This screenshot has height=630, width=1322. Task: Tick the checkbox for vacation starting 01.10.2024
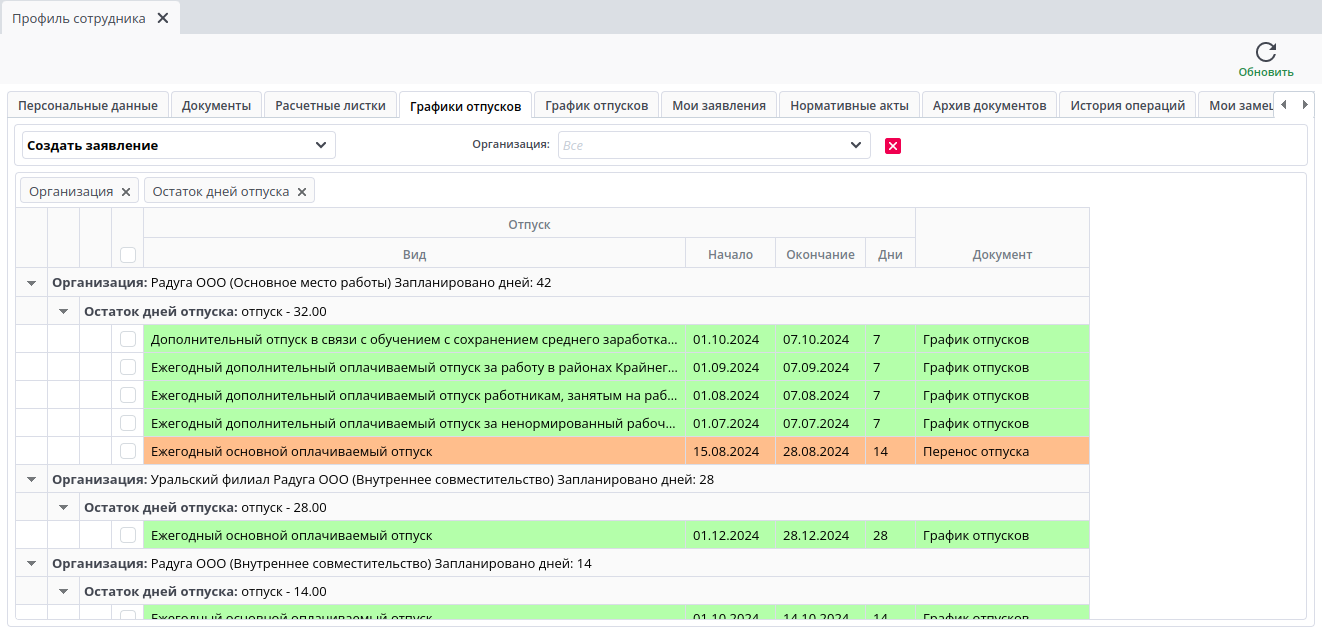coord(128,339)
